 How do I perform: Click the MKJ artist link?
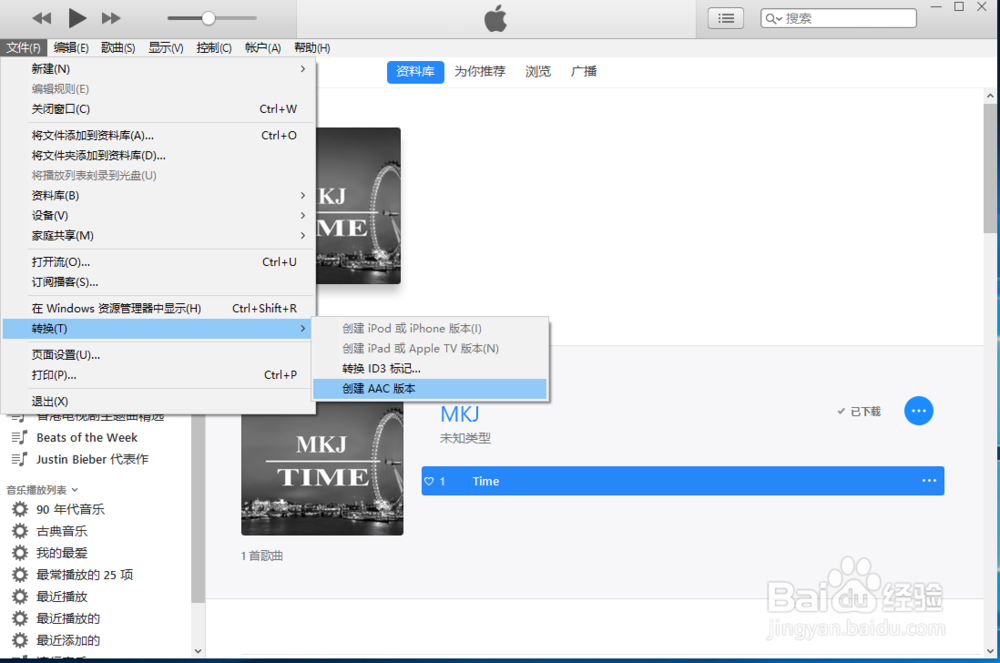tap(460, 414)
